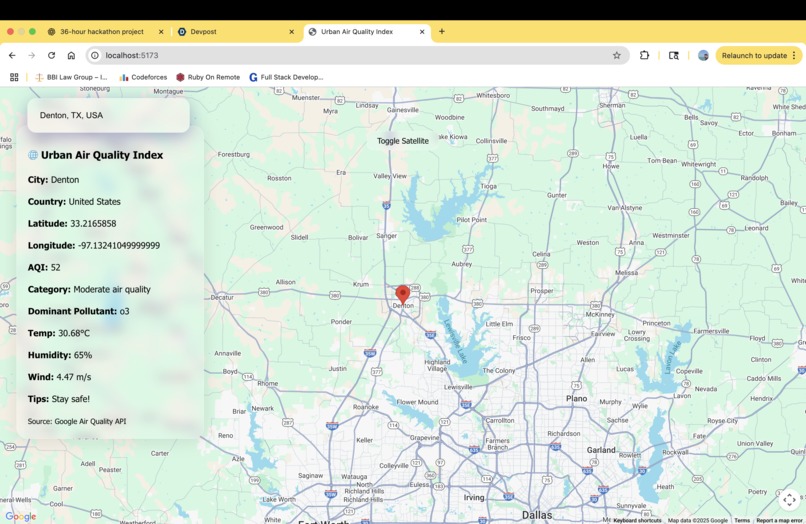Toggle Satellite map view

pos(402,141)
